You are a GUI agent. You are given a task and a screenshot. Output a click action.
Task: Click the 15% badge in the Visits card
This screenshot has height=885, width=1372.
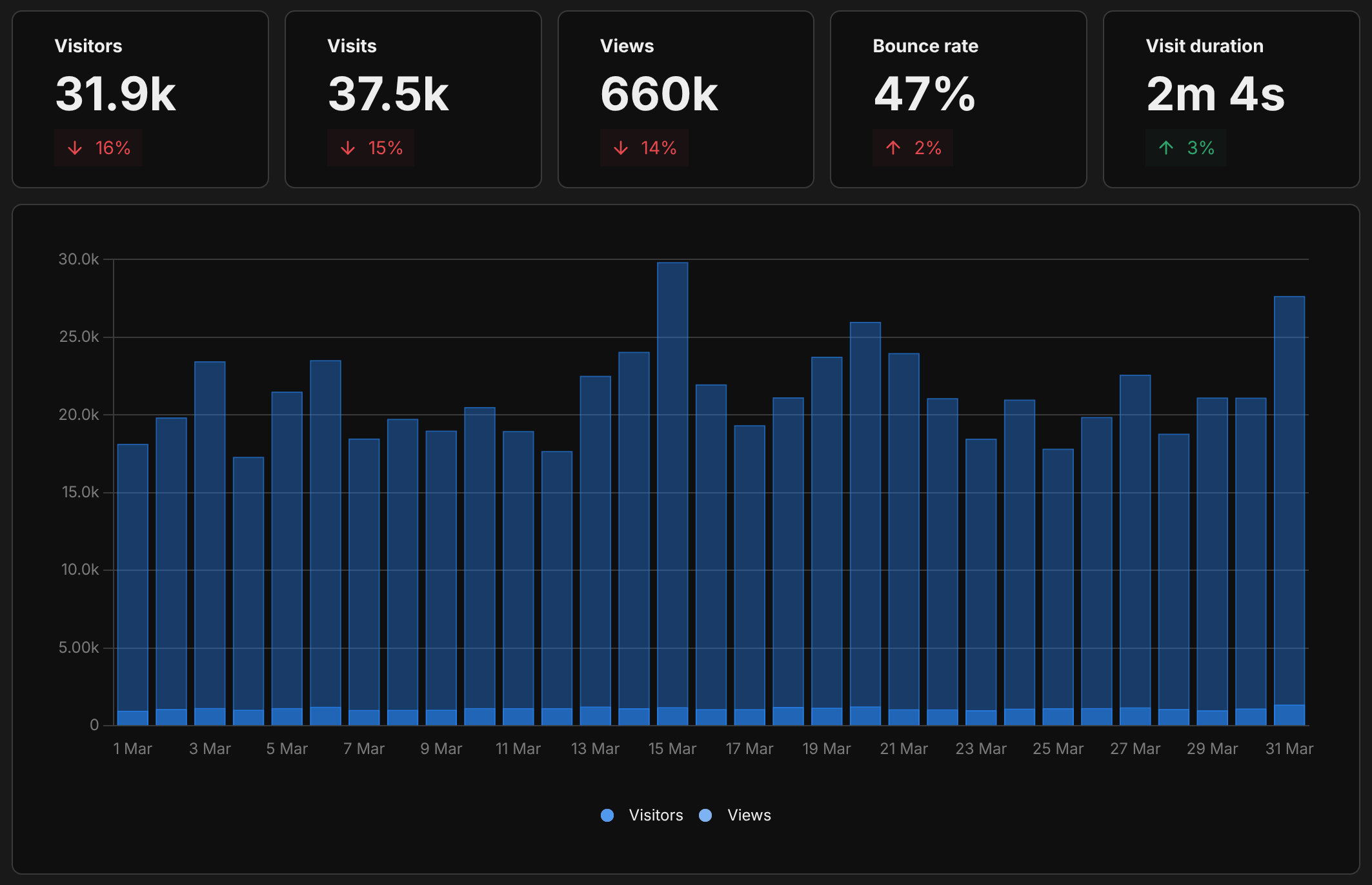point(371,148)
